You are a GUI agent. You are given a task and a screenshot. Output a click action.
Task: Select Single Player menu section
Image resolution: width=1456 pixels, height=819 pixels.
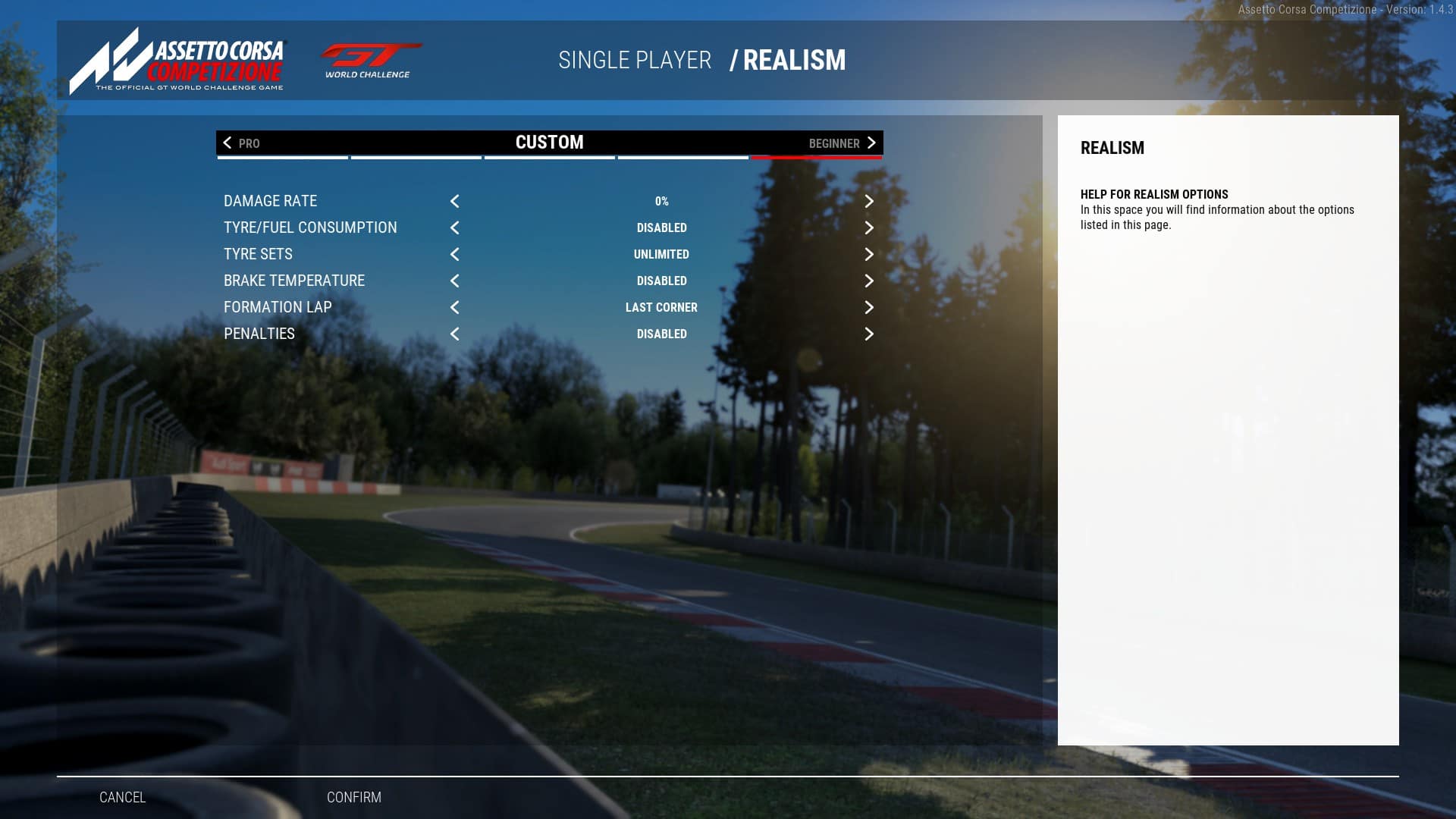[x=635, y=60]
